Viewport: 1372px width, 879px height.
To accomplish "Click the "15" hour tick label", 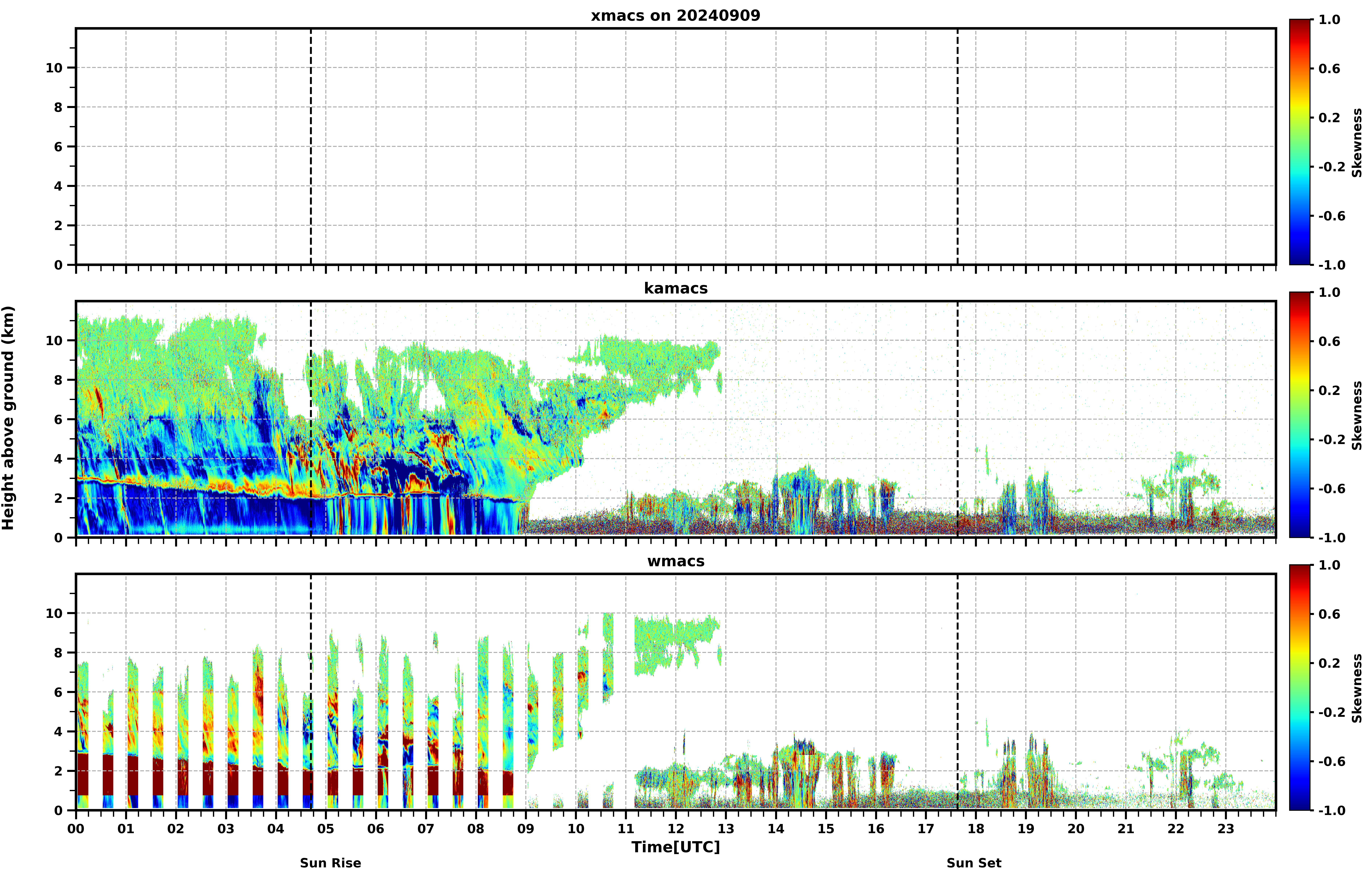I will click(826, 829).
